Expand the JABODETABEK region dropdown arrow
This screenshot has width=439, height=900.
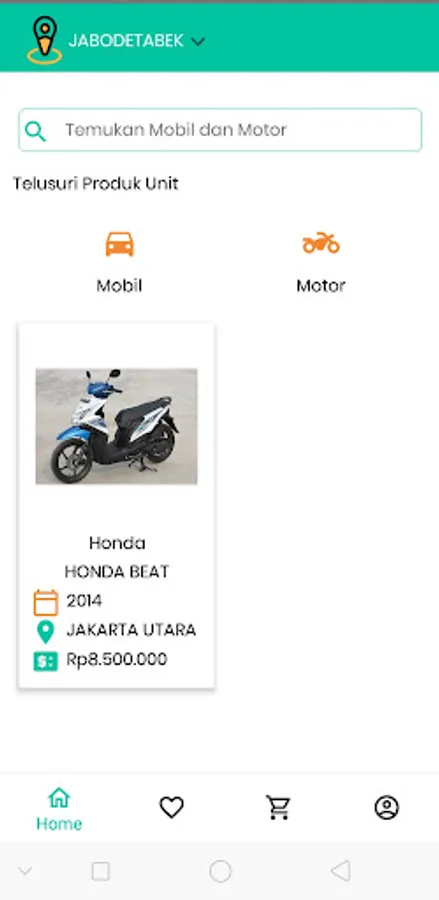[198, 41]
